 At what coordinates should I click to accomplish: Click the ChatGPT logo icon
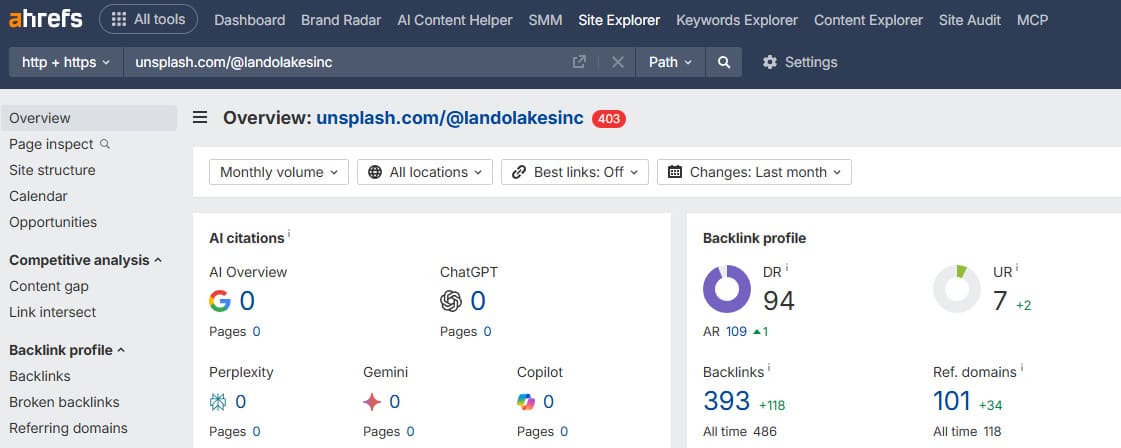click(451, 301)
